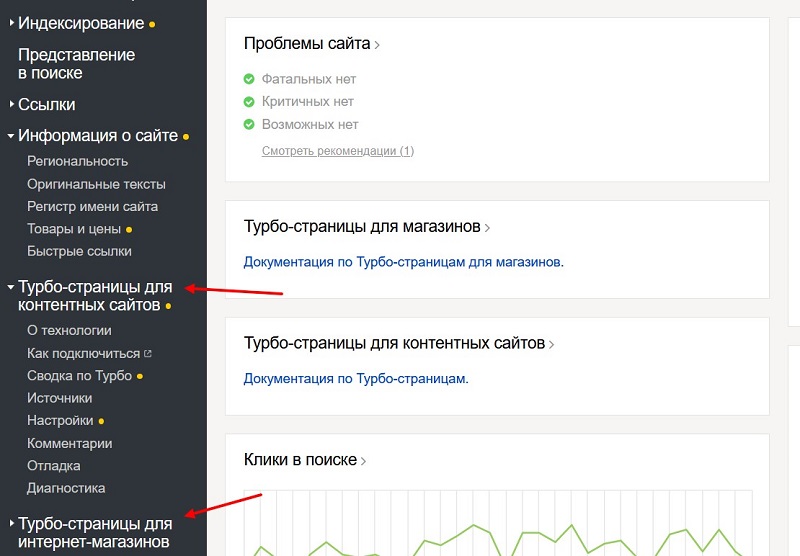Viewport: 800px width, 556px height.
Task: Open Клики в поиске card heading
Action: tap(300, 460)
